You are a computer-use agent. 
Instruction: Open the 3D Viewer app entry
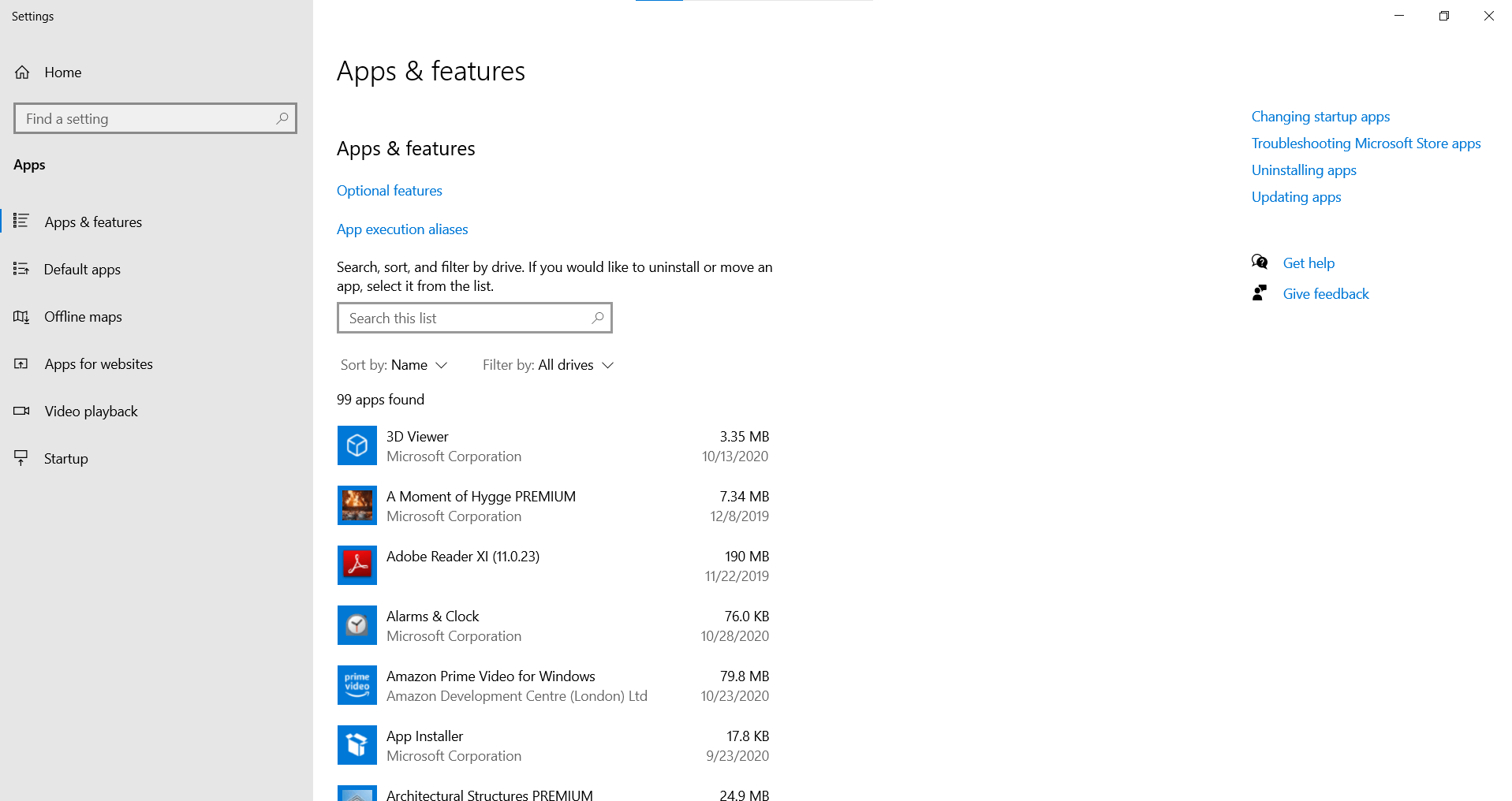click(x=416, y=436)
